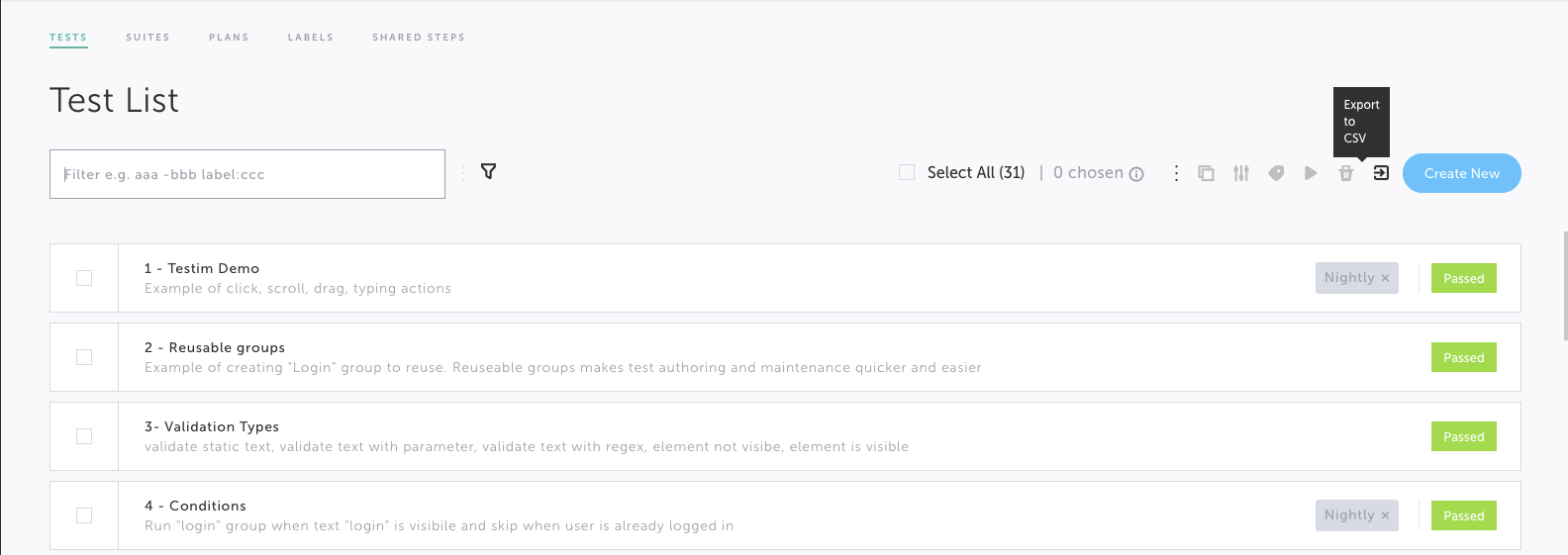Screen dimensions: 1568x555
Task: Click the Create New button
Action: [1462, 173]
